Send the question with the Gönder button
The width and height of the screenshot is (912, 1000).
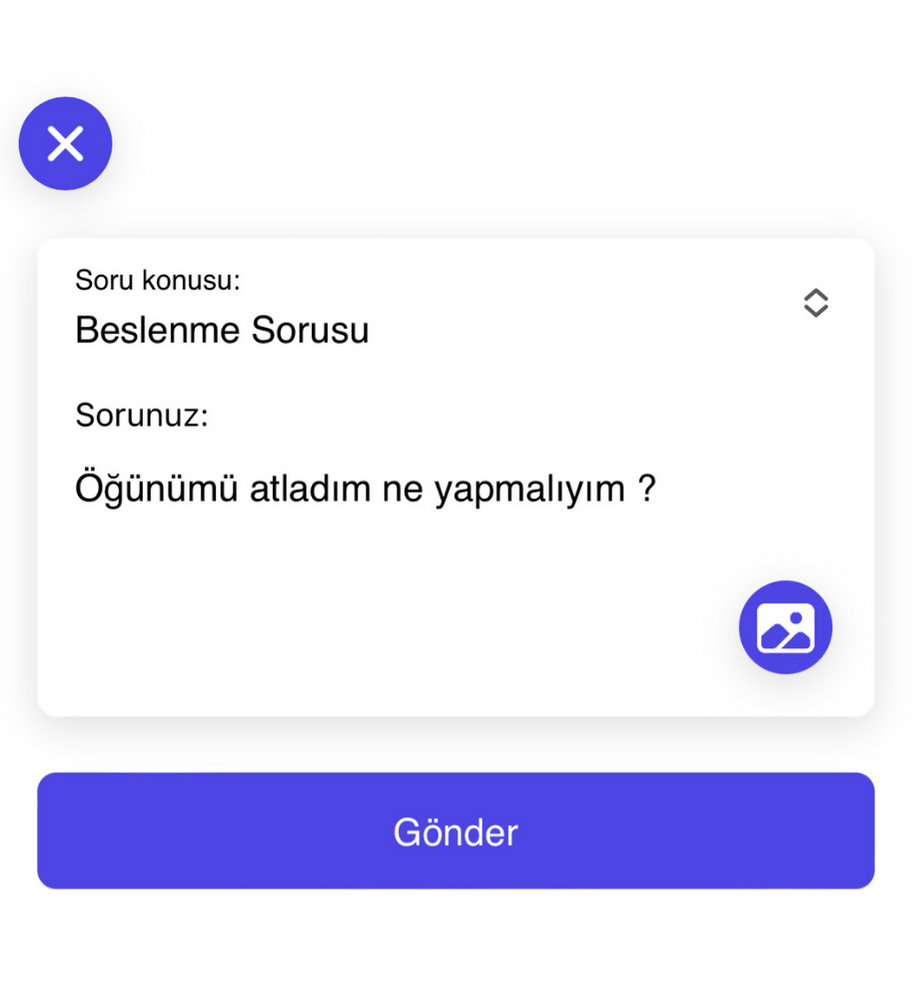point(455,830)
